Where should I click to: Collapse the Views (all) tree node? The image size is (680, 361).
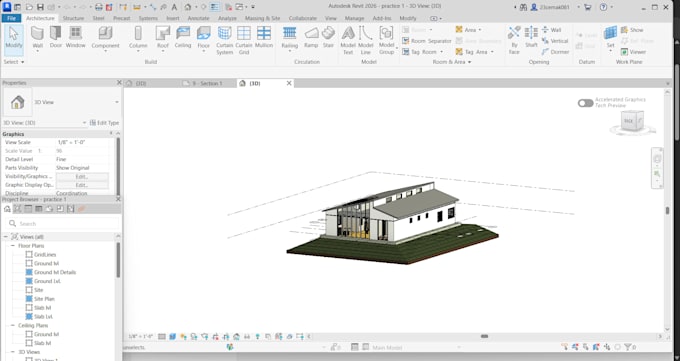pyautogui.click(x=6, y=237)
